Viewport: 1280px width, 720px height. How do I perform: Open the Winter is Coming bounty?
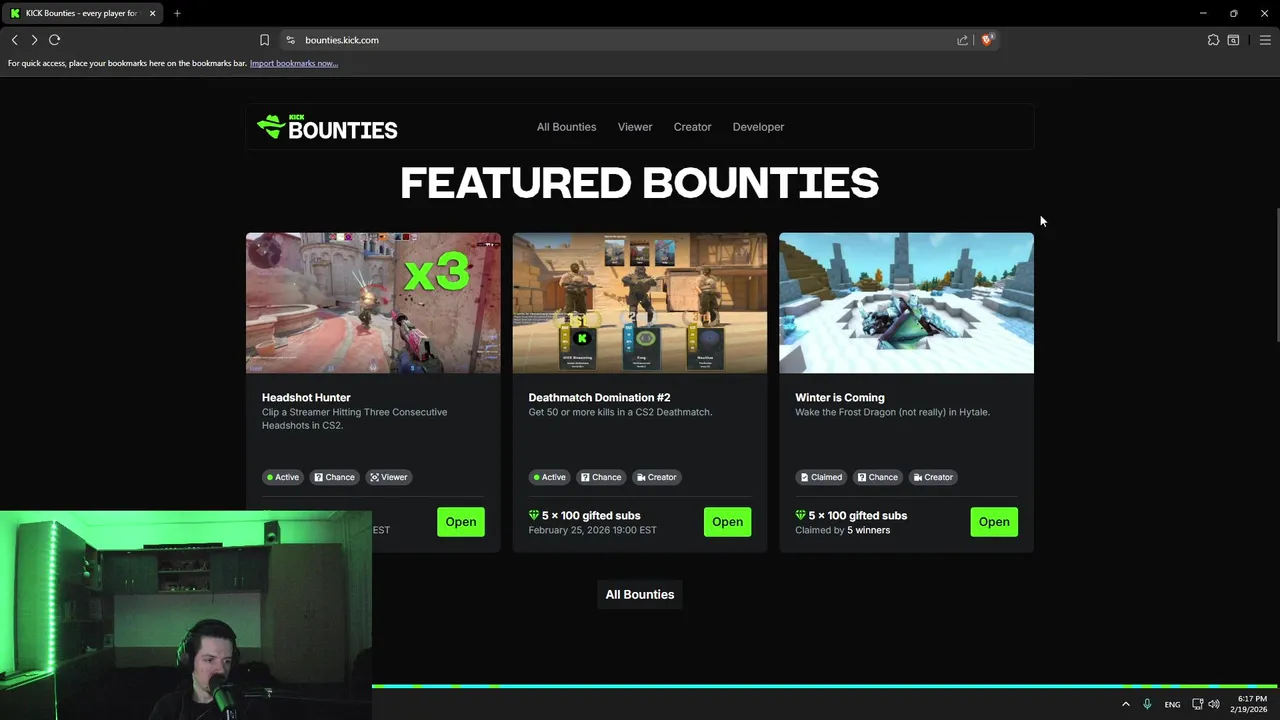pos(994,521)
